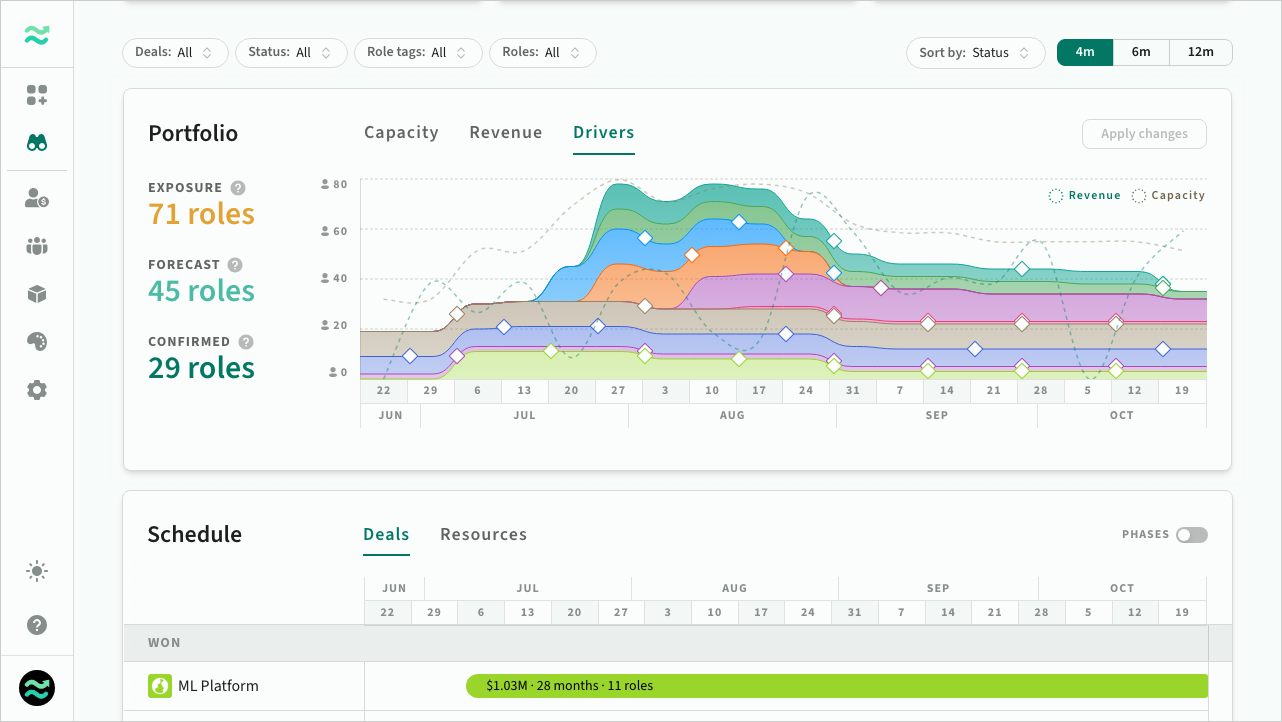Switch to the Resources schedule tab
The image size is (1282, 722).
tap(483, 535)
